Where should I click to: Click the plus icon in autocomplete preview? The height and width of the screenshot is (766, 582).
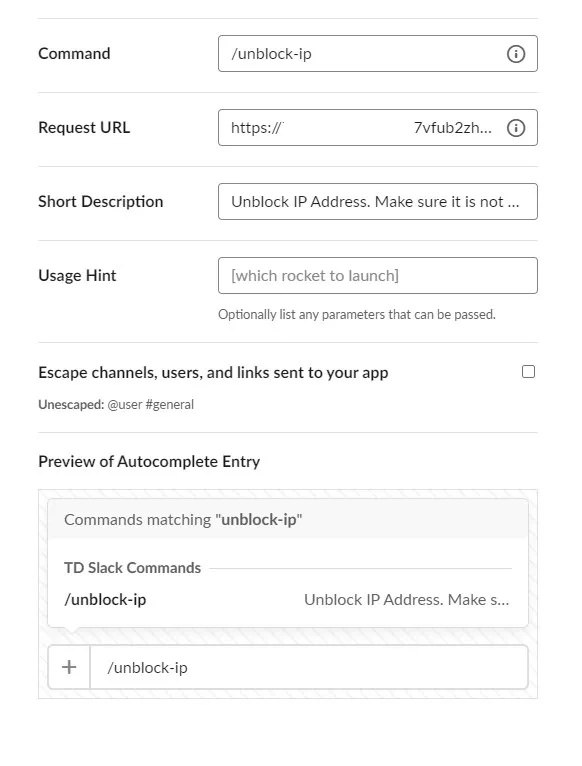[69, 667]
